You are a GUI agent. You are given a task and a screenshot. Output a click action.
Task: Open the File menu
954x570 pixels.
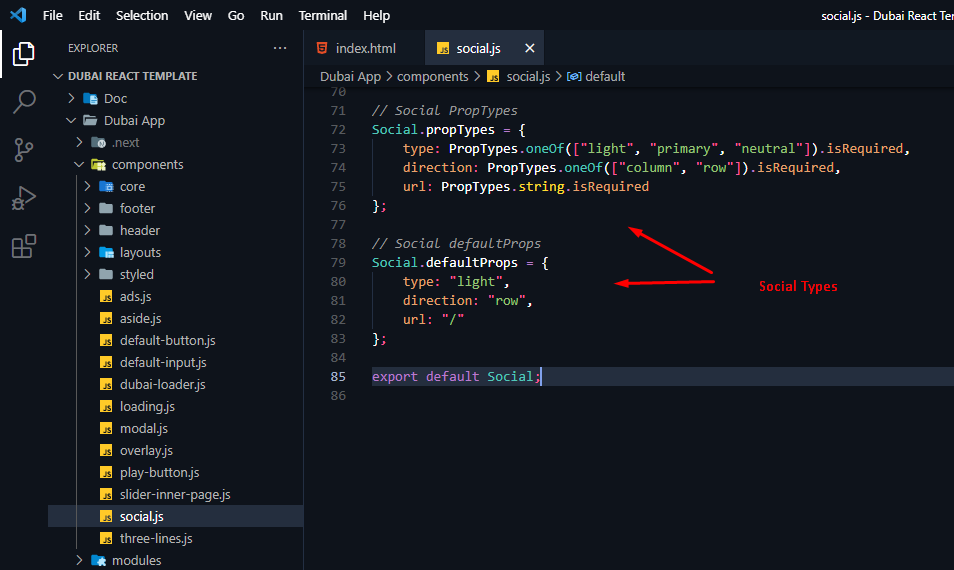(x=52, y=15)
